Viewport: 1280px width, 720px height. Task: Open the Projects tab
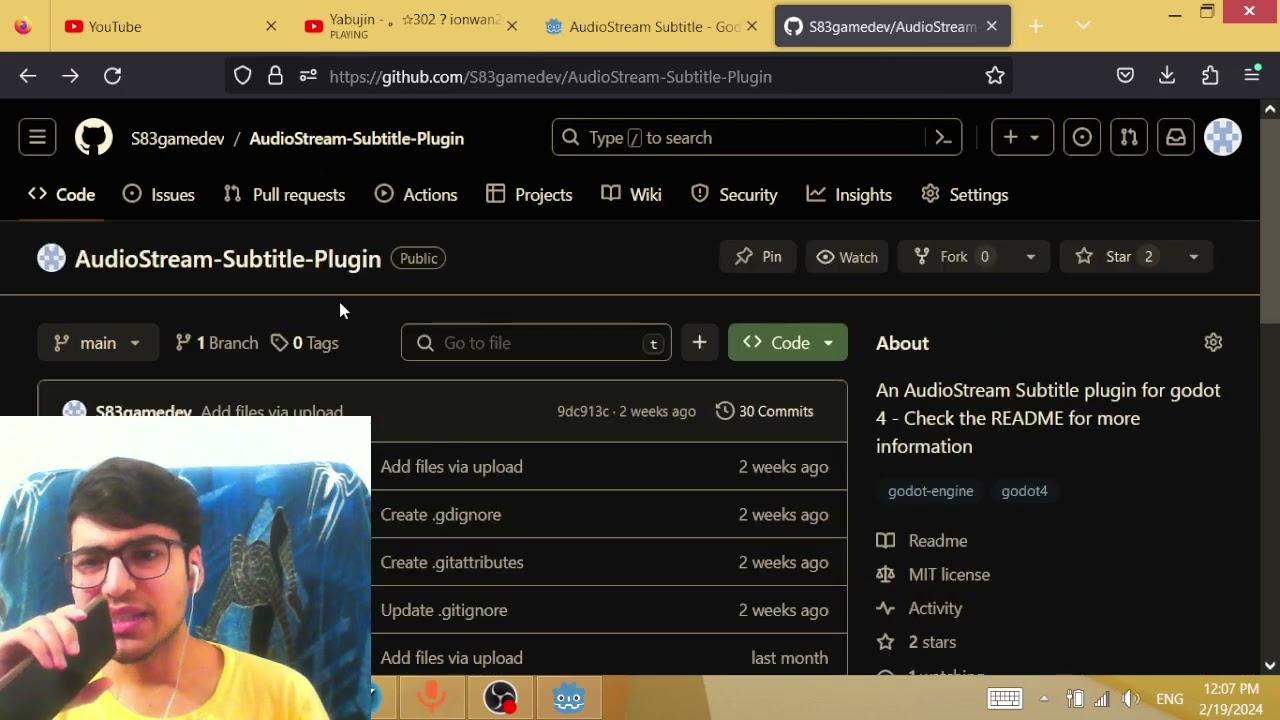529,195
